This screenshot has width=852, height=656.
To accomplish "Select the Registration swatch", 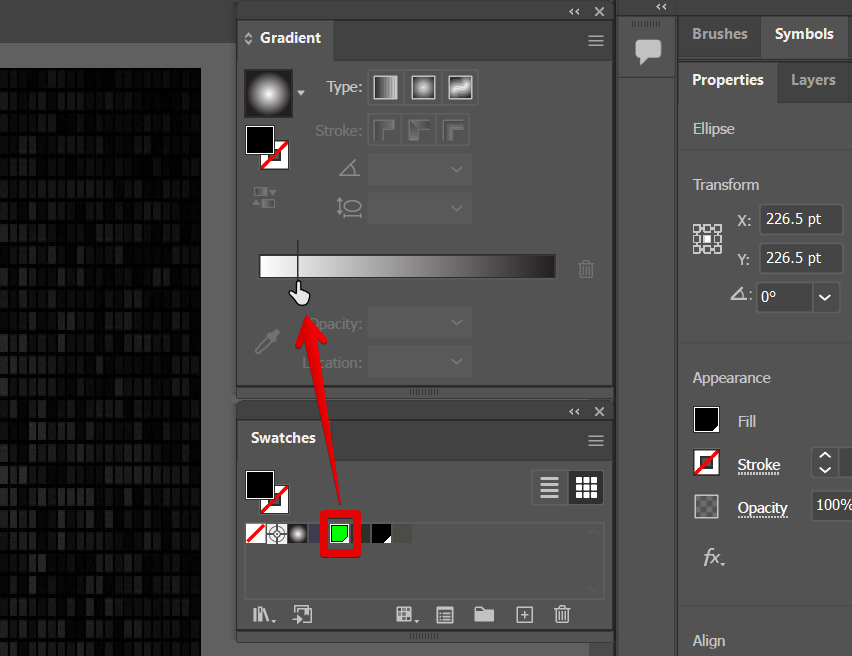I will click(x=277, y=534).
